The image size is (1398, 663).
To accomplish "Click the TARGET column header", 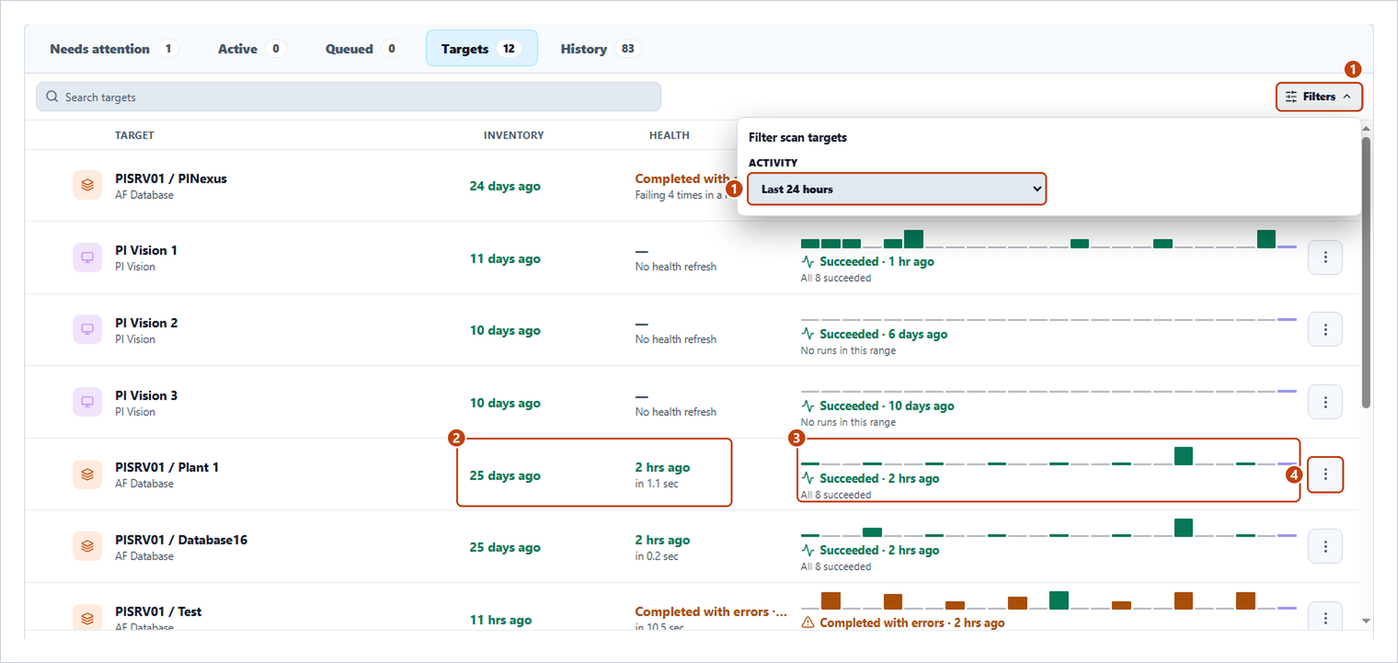I will coord(134,135).
